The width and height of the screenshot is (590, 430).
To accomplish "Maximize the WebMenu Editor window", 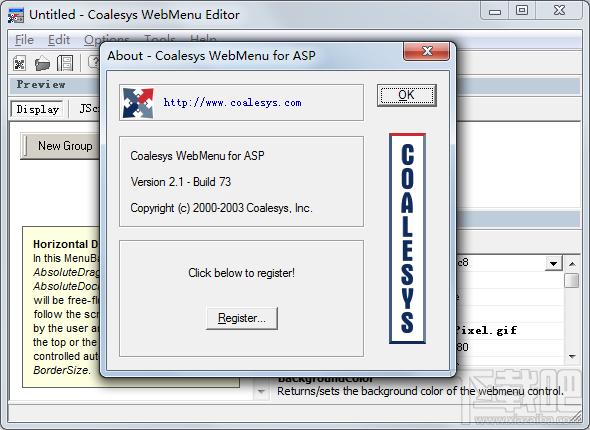I will tap(522, 10).
